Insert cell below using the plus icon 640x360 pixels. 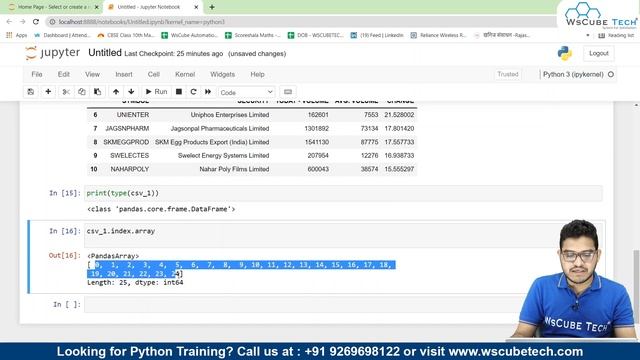point(48,92)
